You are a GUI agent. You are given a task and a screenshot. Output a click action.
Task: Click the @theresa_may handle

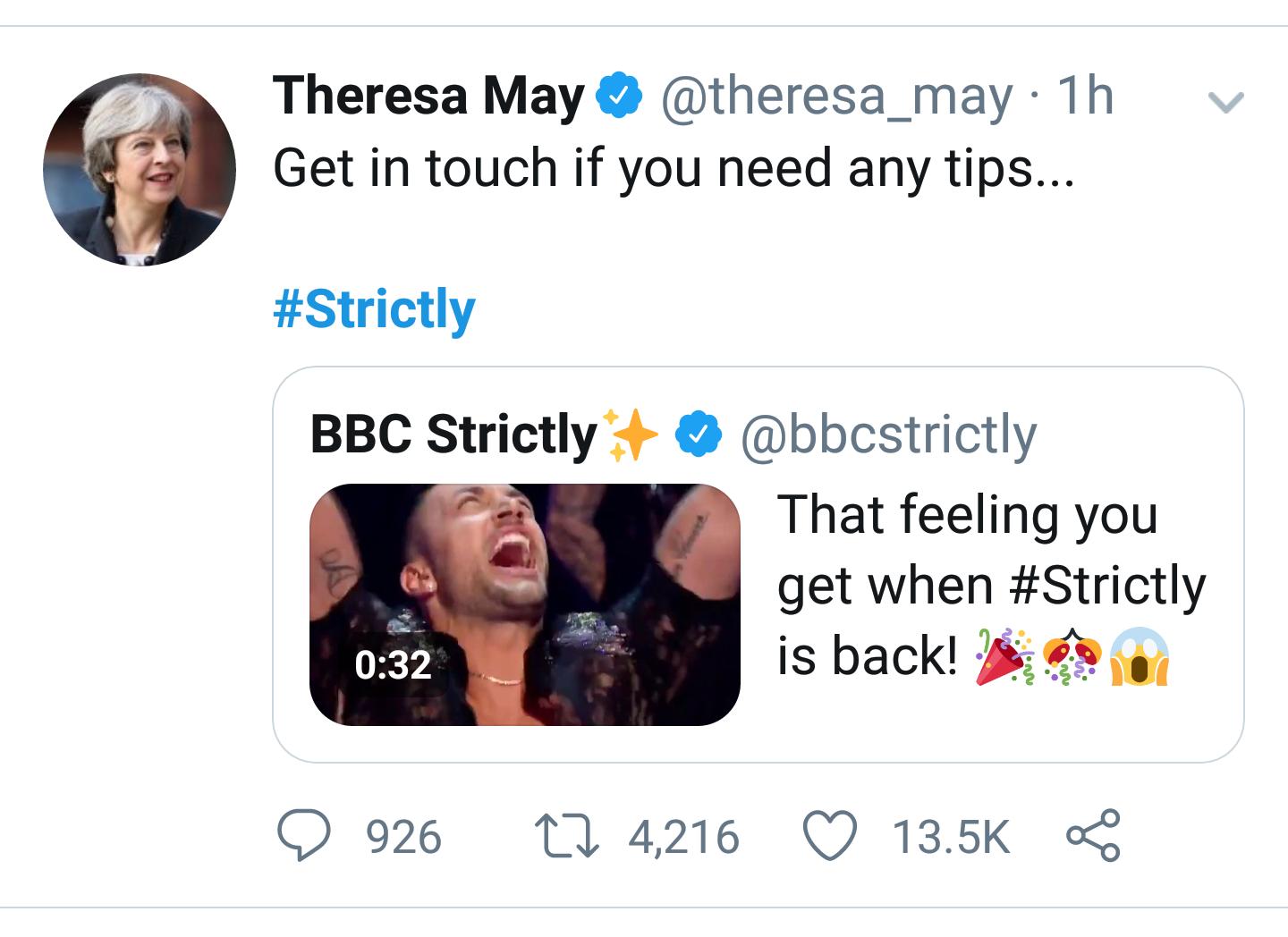(836, 97)
